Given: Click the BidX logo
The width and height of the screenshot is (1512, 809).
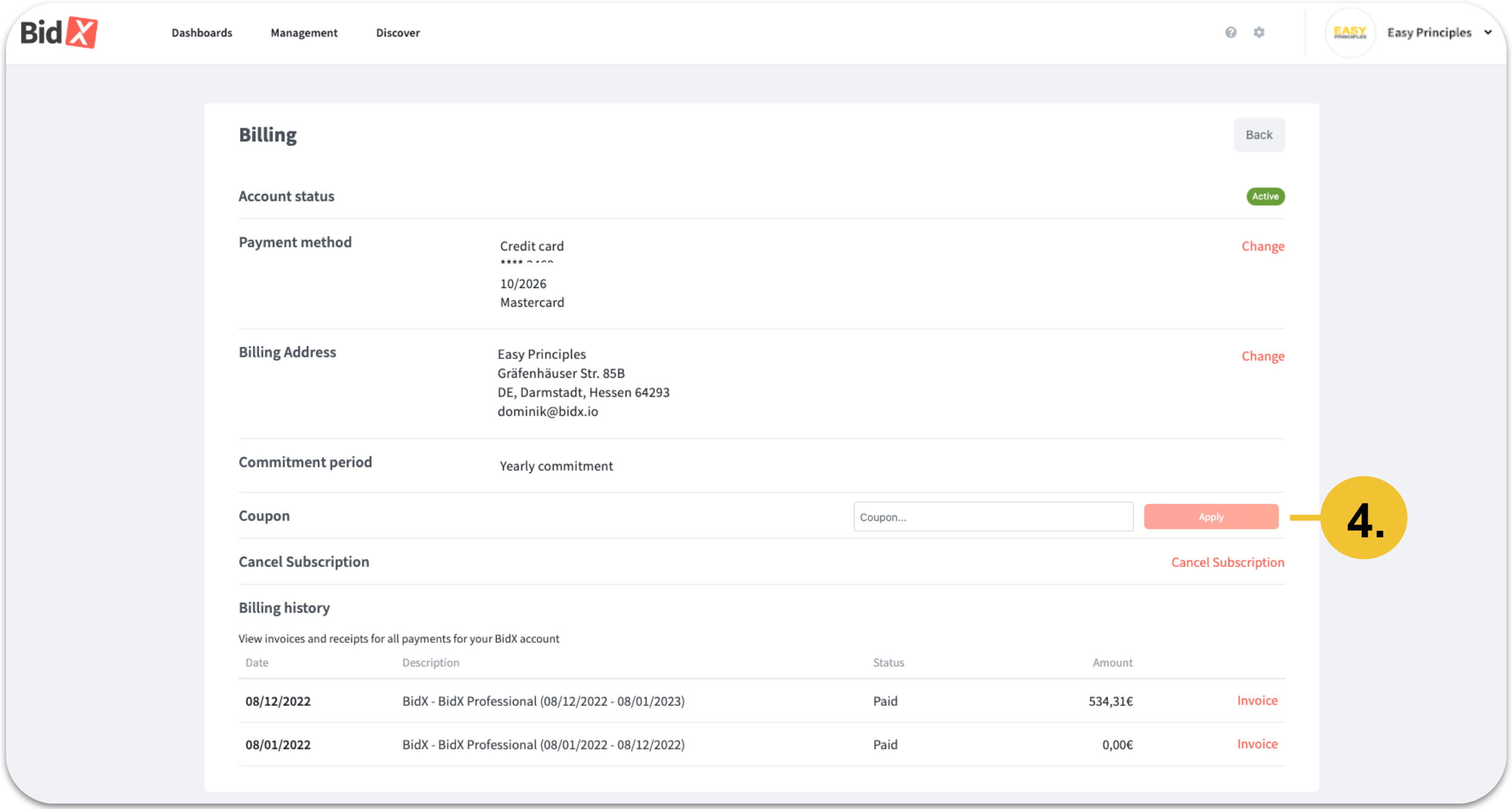Looking at the screenshot, I should [59, 32].
